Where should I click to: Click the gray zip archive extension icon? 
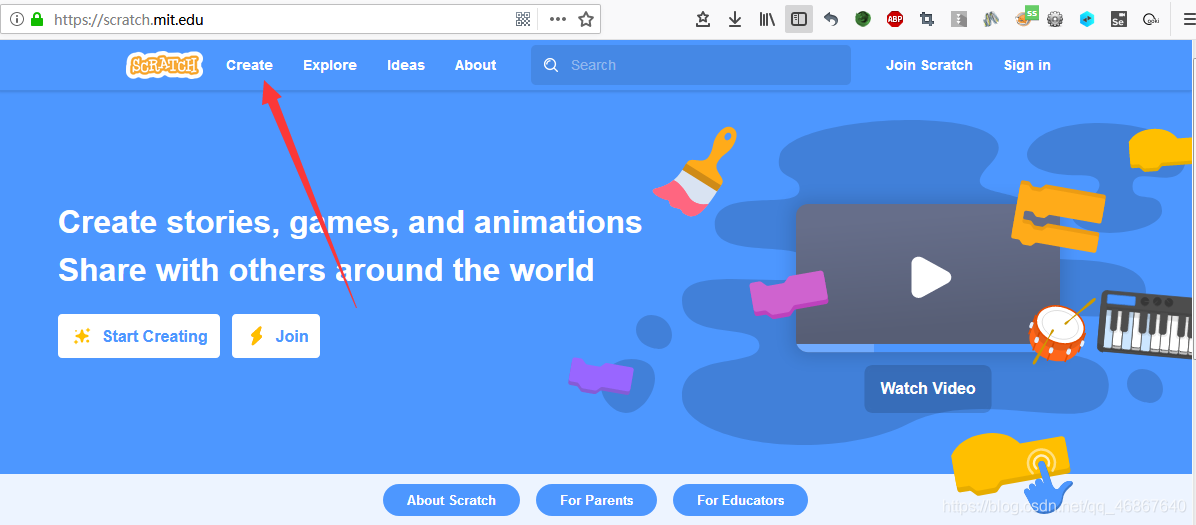[x=959, y=20]
